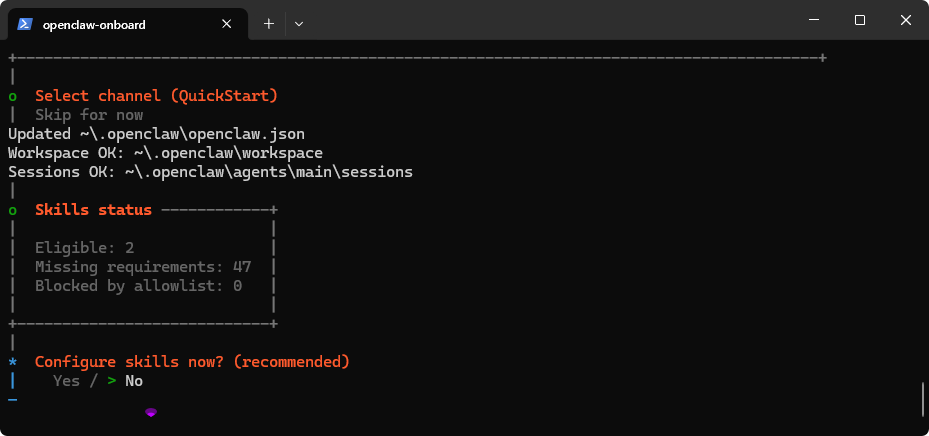Select the Yes option for configuring skills
The height and width of the screenshot is (436, 929).
pos(66,381)
